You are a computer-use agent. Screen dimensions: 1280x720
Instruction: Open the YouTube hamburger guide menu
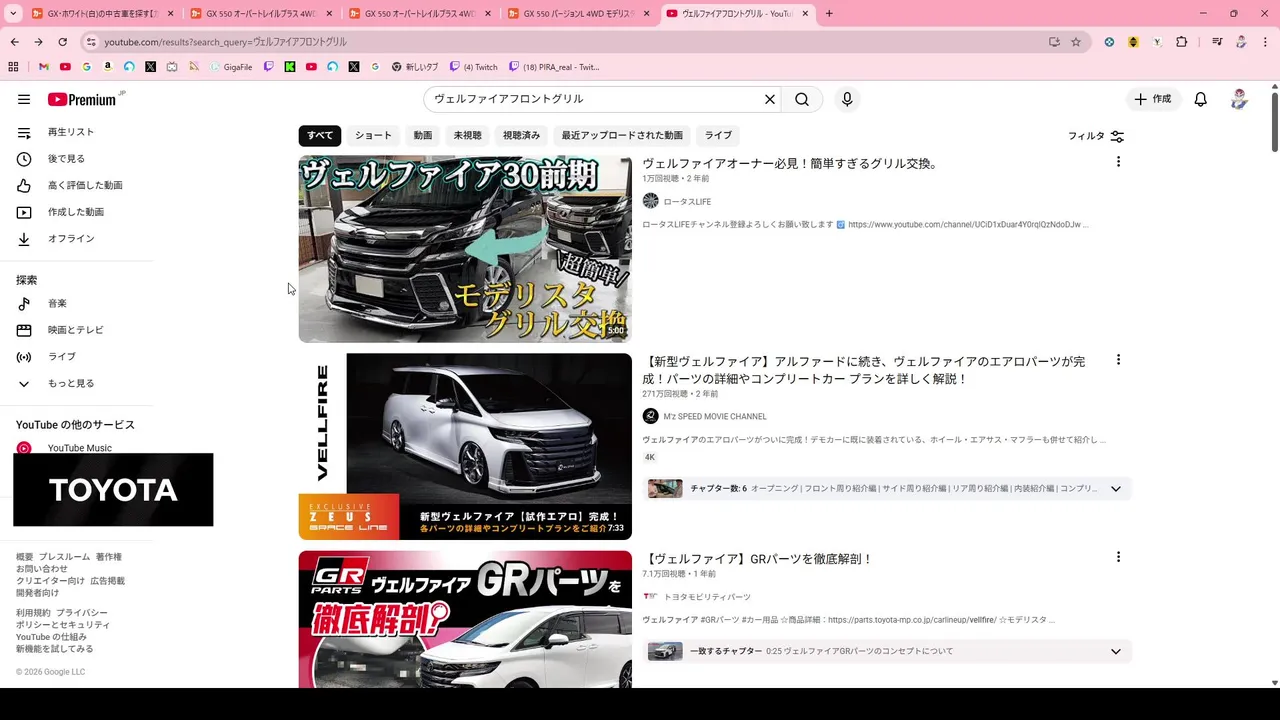click(24, 99)
